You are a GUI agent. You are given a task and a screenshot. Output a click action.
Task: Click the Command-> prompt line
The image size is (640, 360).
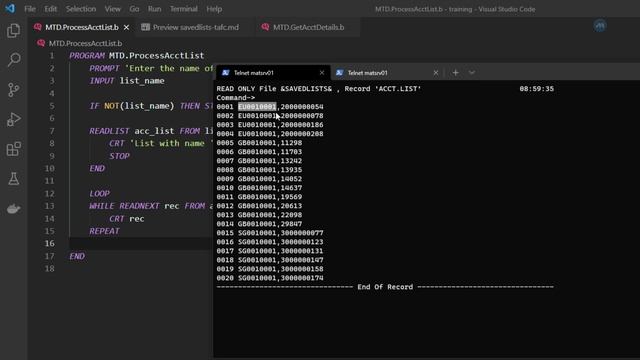click(236, 98)
